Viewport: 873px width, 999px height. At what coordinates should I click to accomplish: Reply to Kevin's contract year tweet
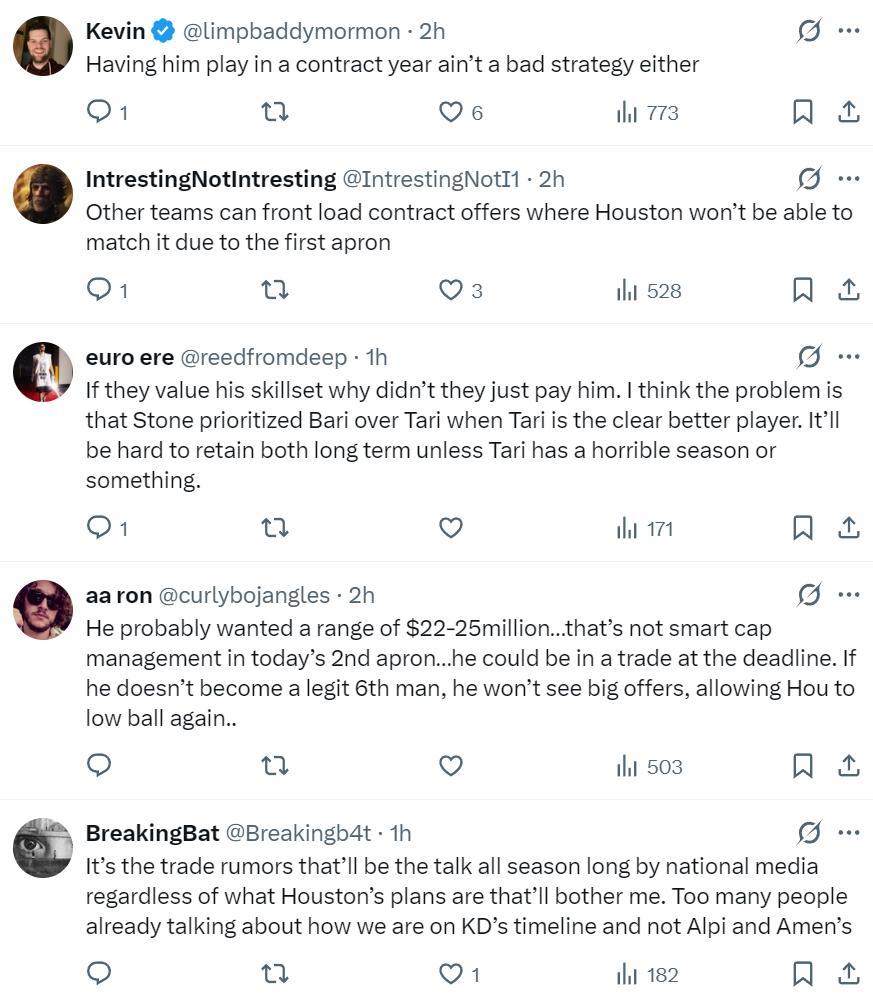pos(99,112)
